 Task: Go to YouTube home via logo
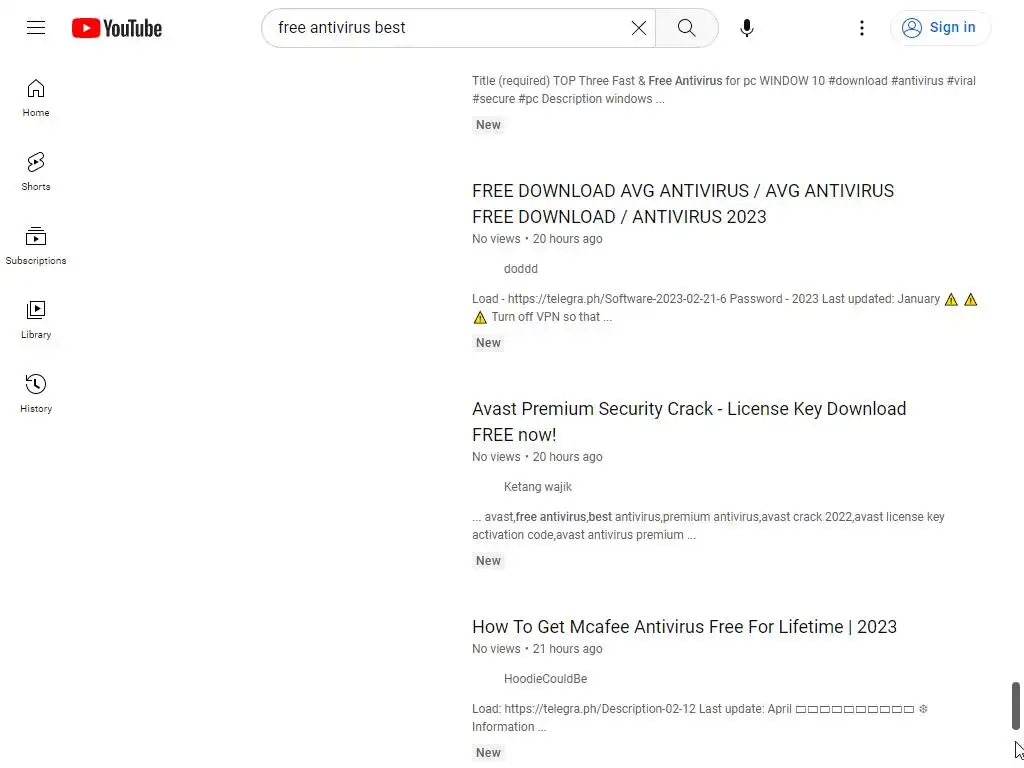[117, 28]
